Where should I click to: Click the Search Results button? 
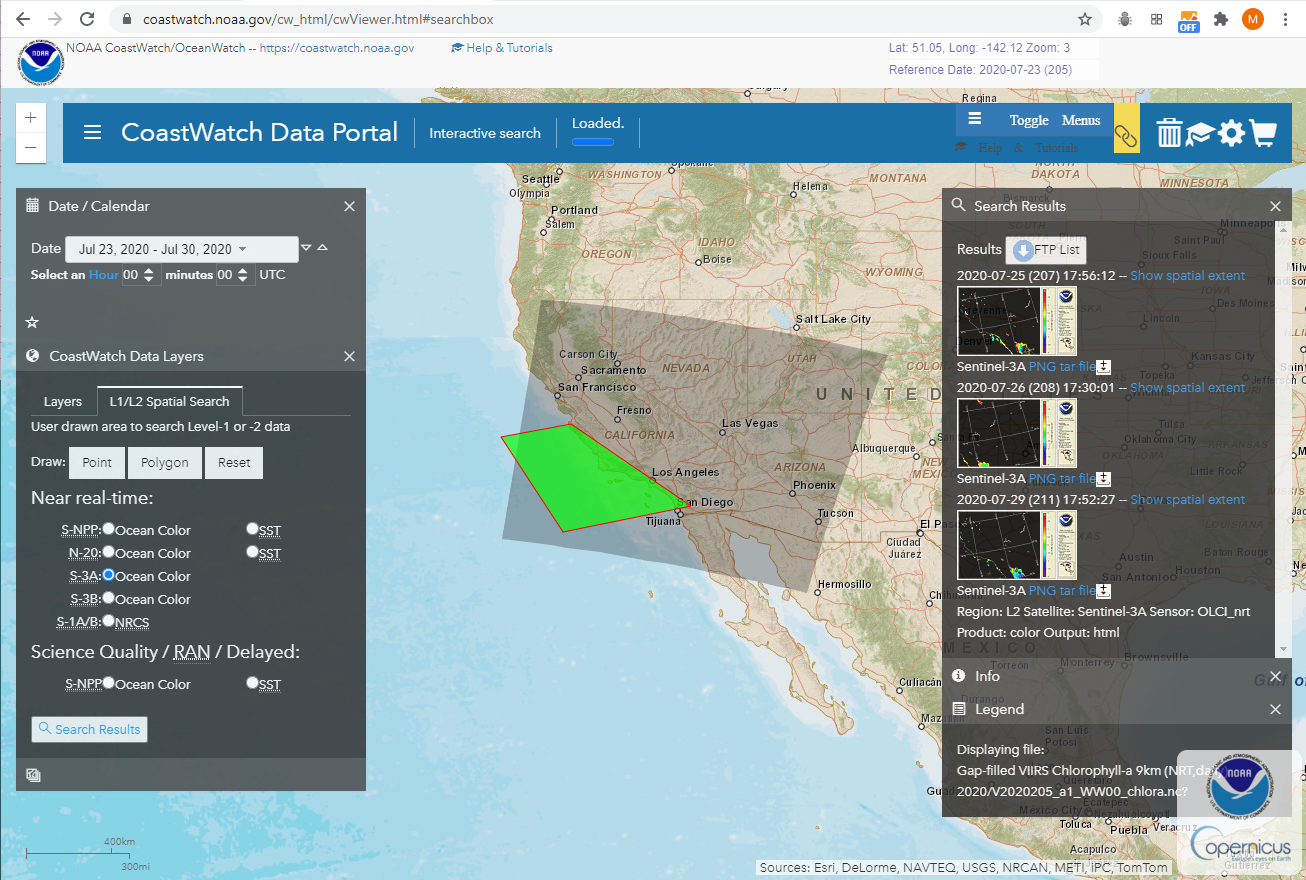89,729
